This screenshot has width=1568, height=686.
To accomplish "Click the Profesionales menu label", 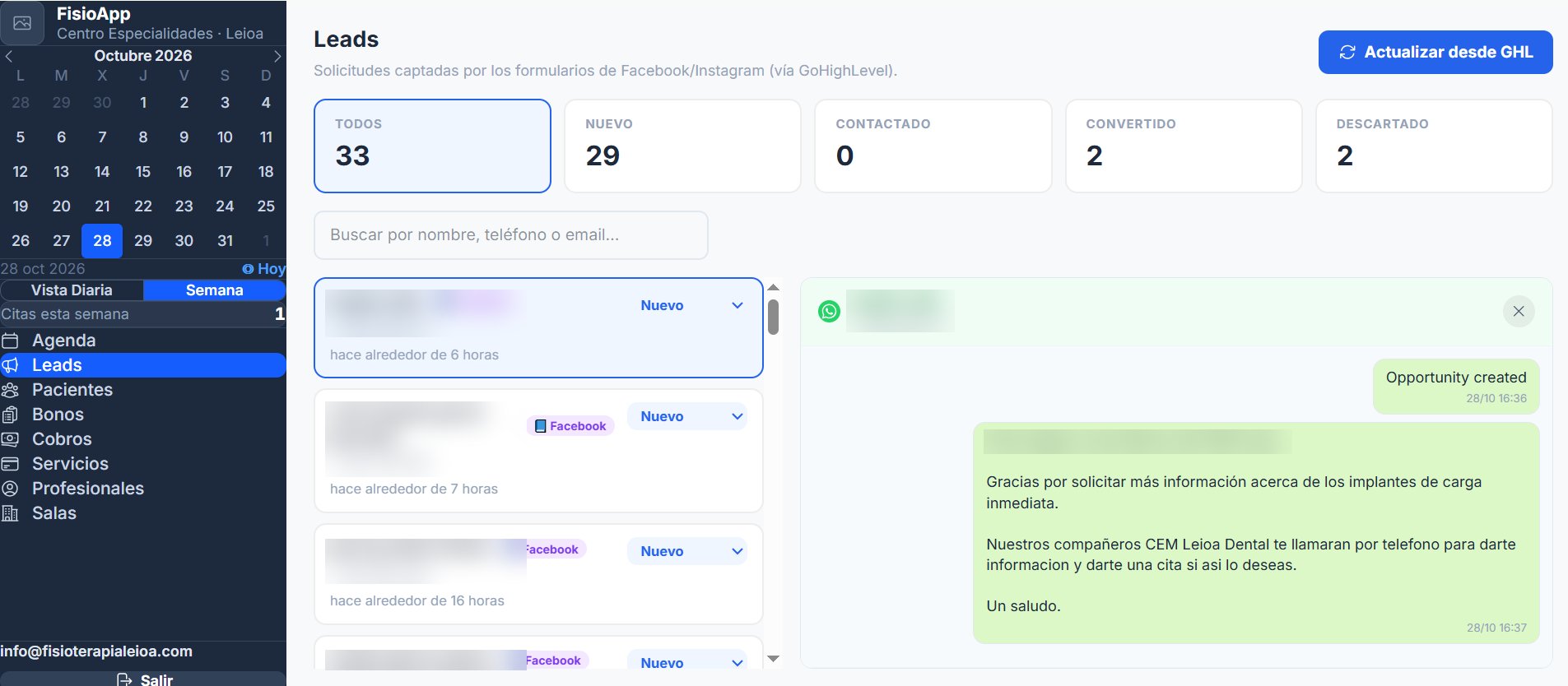I will 88,489.
